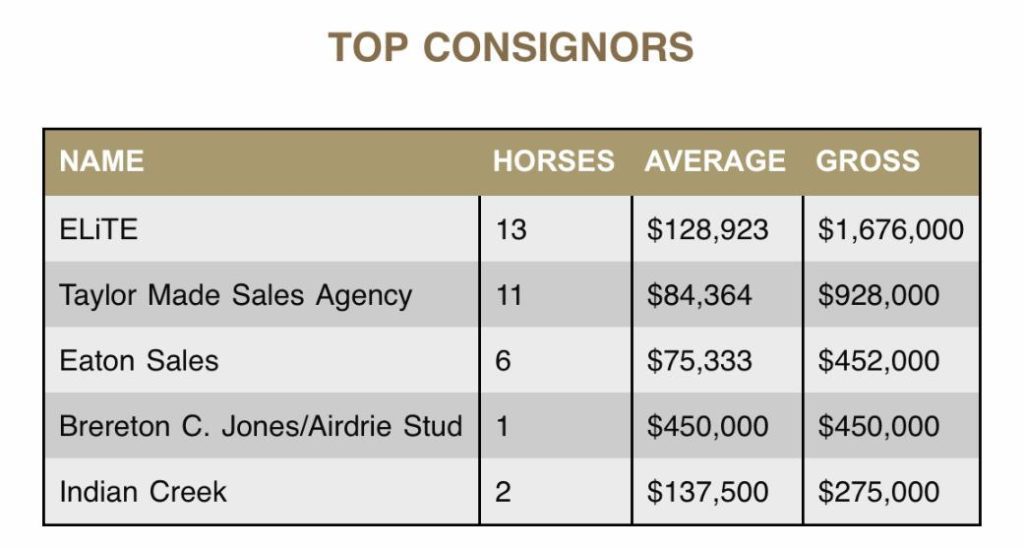Select the $137,500 average cell
The height and width of the screenshot is (548, 1024).
717,491
